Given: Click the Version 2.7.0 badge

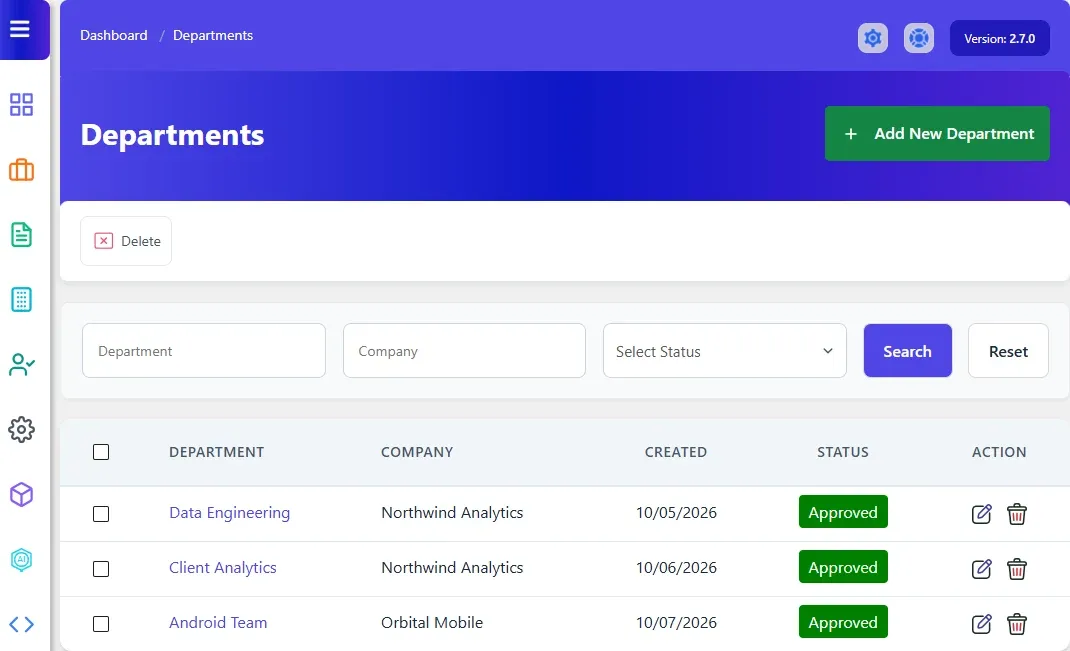Looking at the screenshot, I should (1000, 38).
